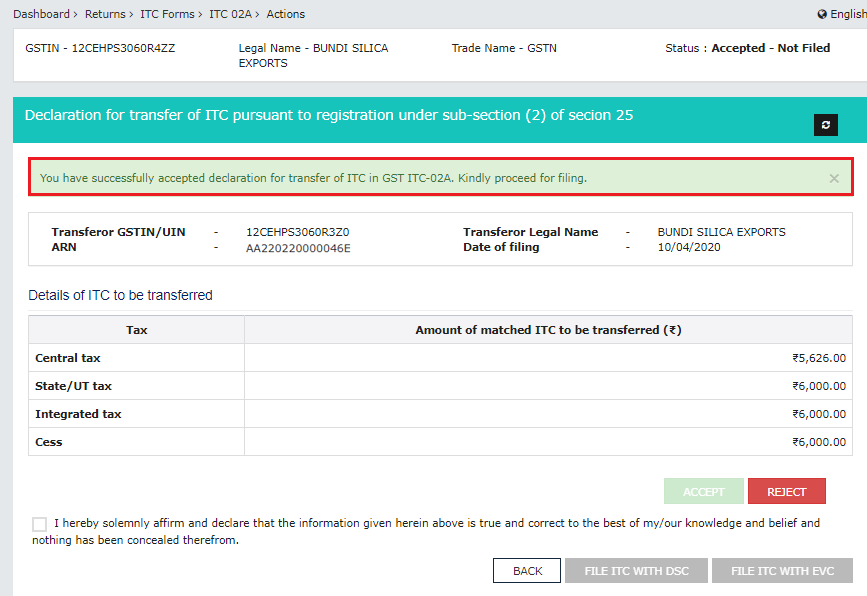The height and width of the screenshot is (596, 867).
Task: Navigate to ITC Forms breadcrumb
Action: tap(167, 14)
